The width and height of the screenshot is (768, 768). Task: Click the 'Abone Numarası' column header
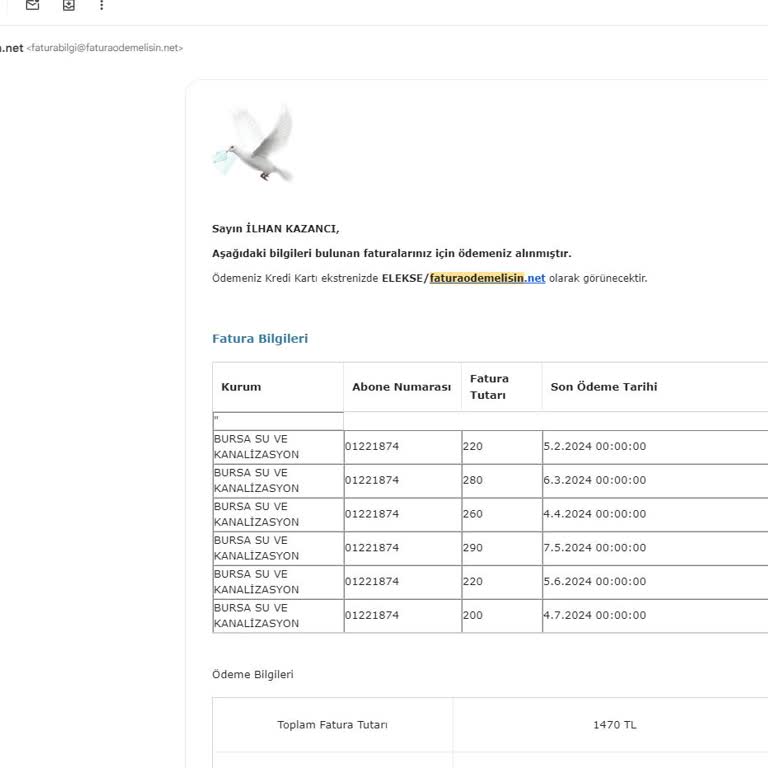pyautogui.click(x=402, y=387)
